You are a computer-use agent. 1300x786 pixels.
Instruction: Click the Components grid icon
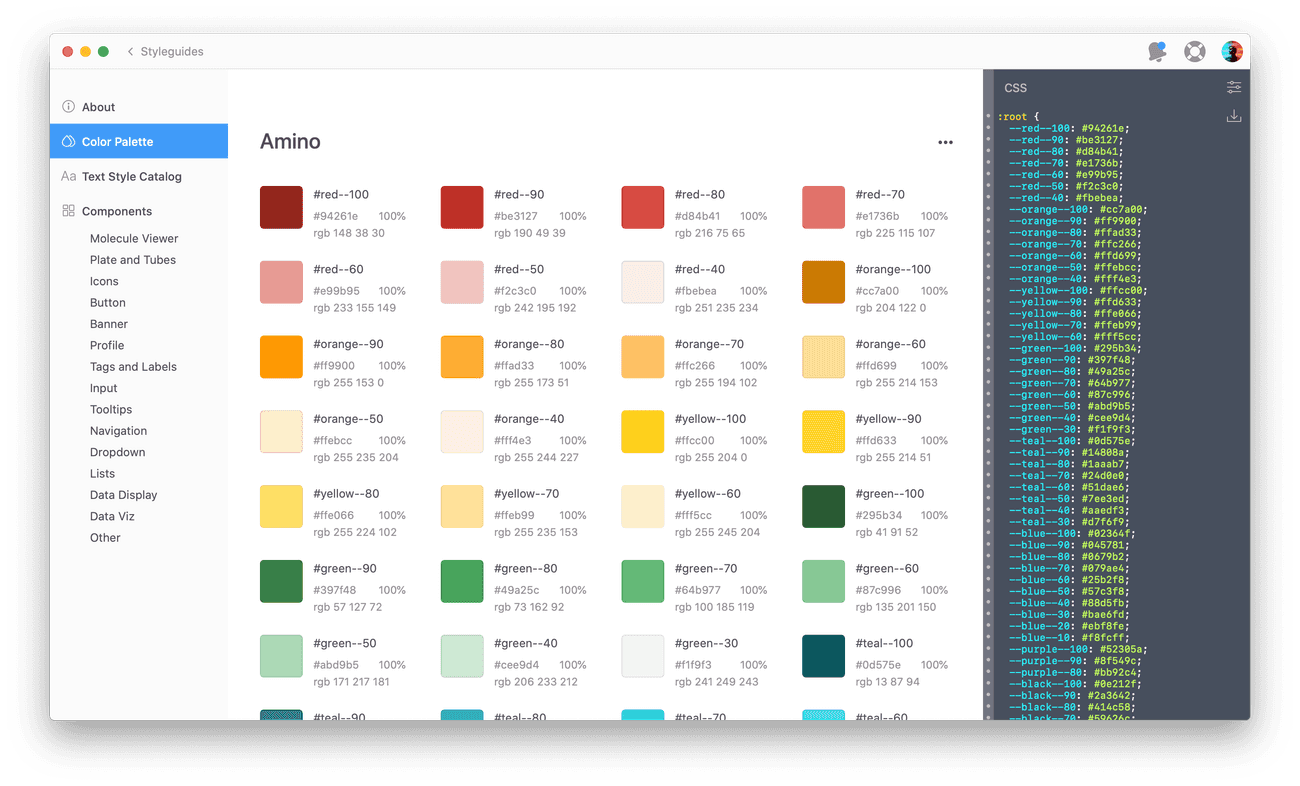[x=68, y=211]
